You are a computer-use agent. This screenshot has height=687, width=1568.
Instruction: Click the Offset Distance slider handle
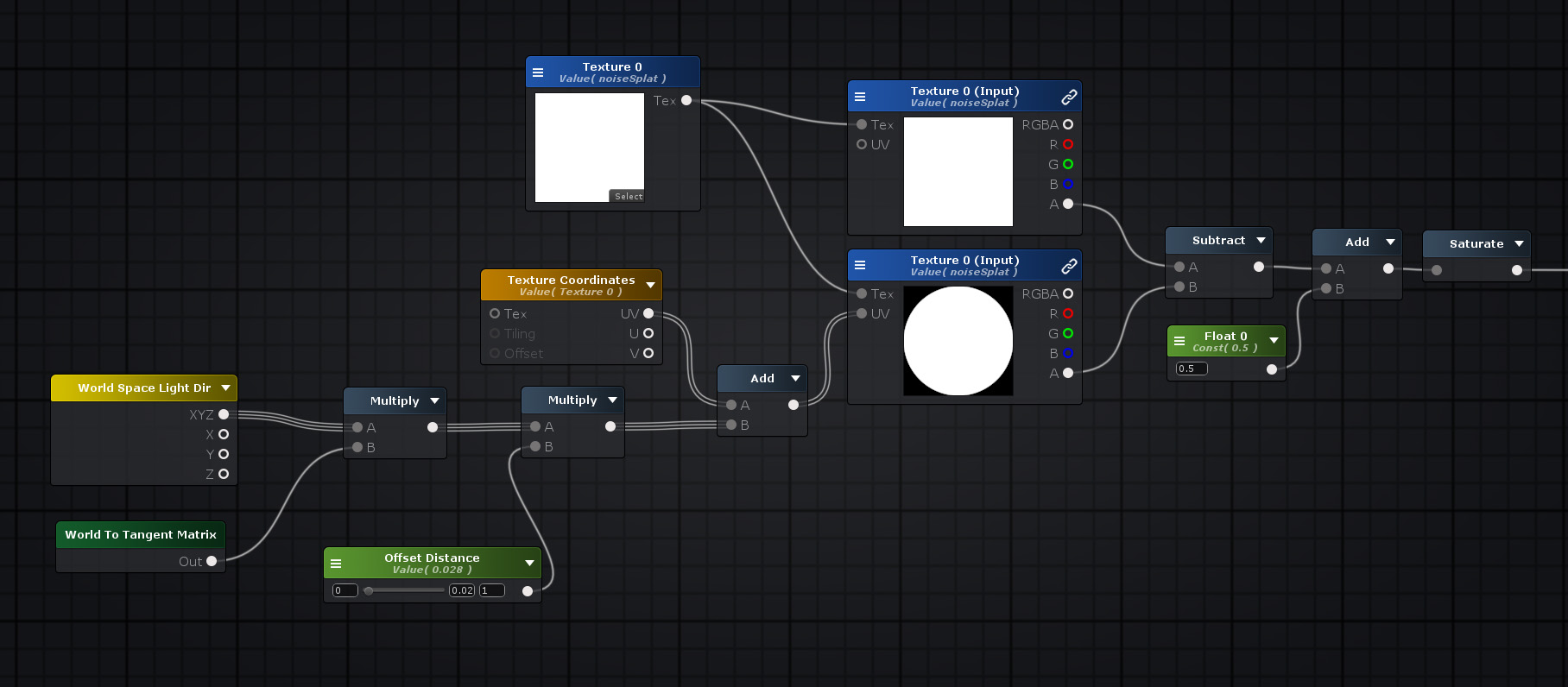[369, 590]
